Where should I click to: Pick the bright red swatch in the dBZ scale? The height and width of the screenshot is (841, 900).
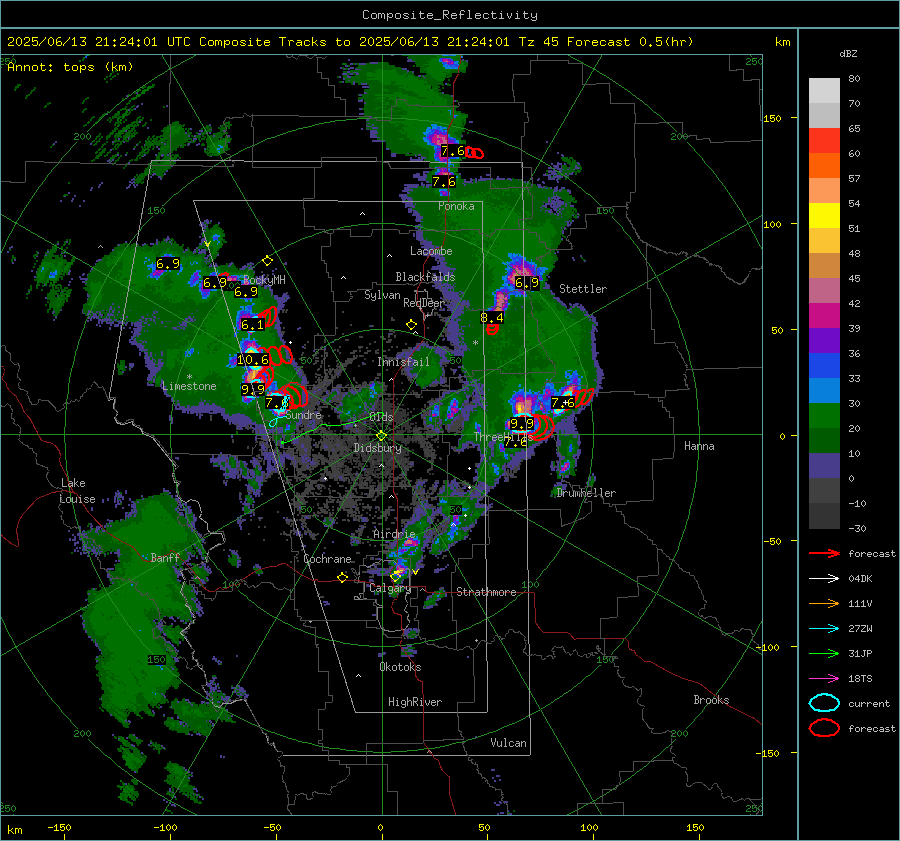click(x=824, y=141)
